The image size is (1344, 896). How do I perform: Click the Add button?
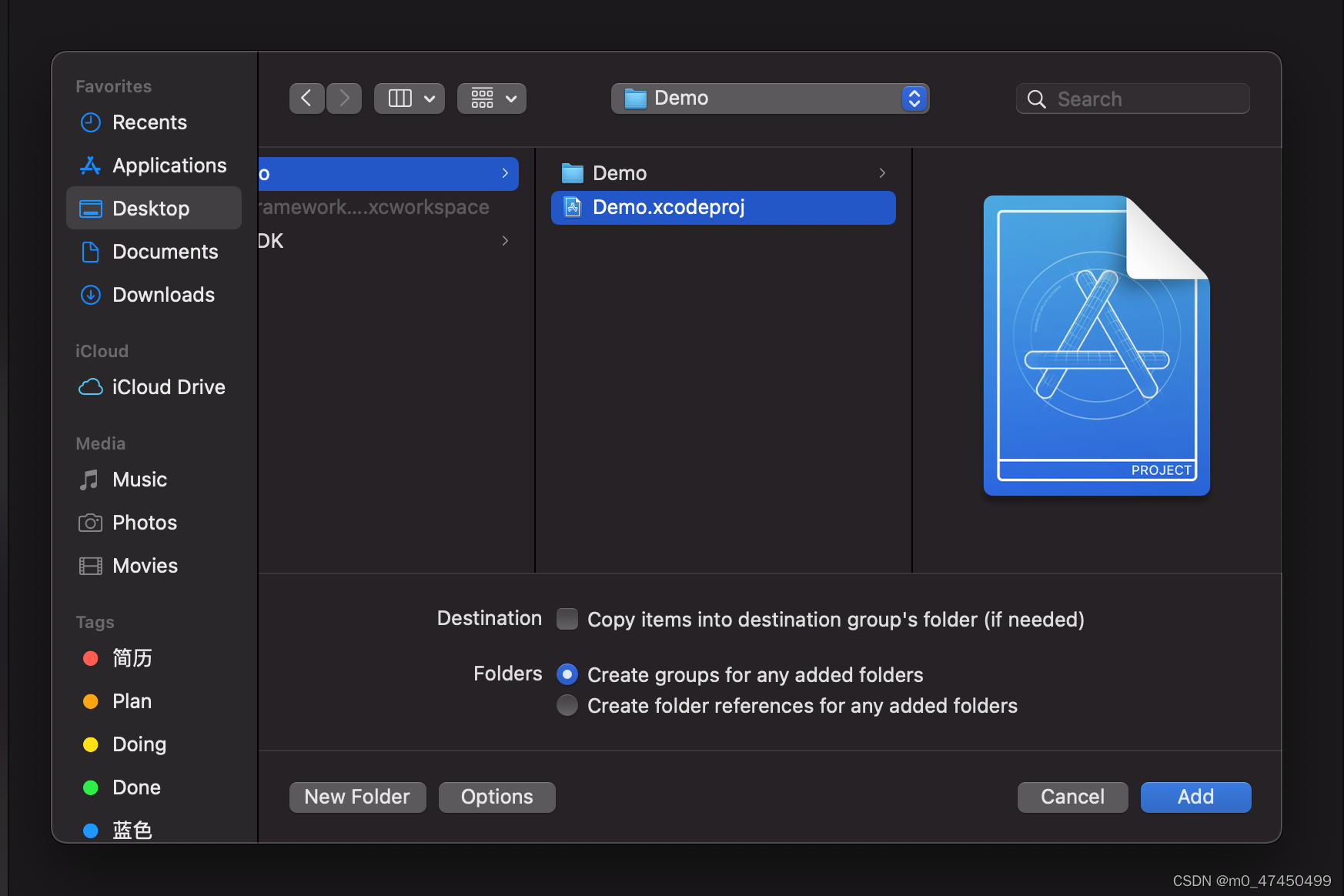pyautogui.click(x=1196, y=797)
